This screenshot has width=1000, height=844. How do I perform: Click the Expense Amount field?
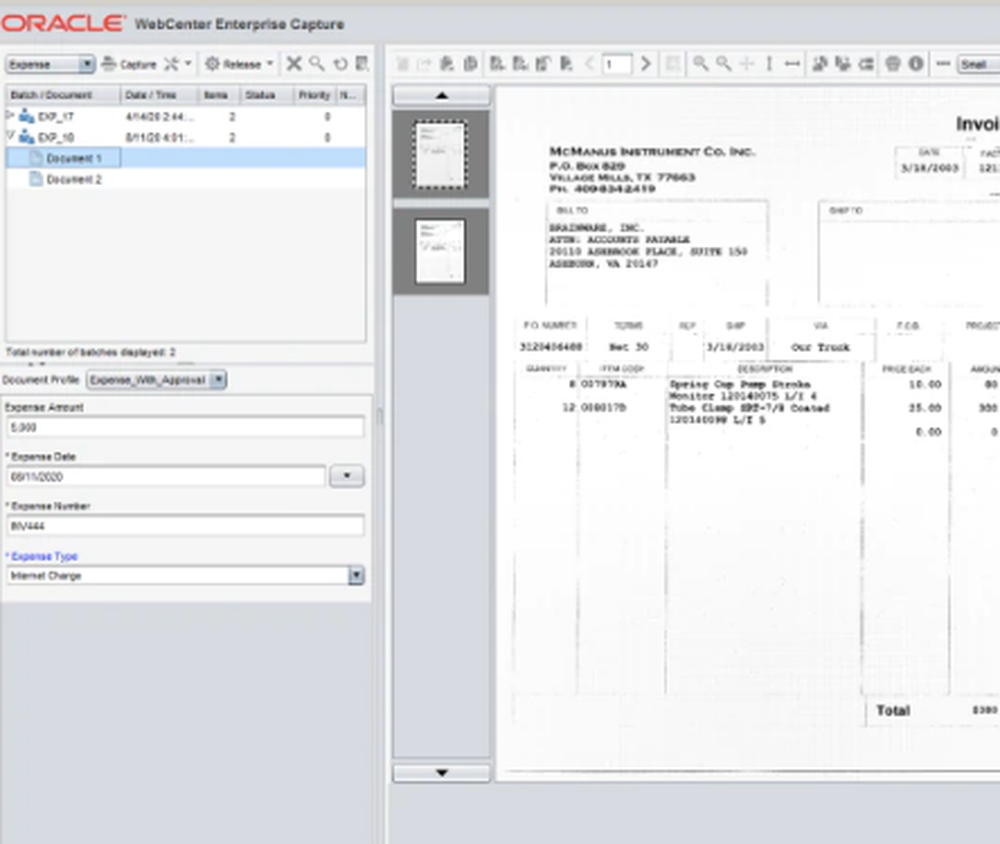click(186, 427)
